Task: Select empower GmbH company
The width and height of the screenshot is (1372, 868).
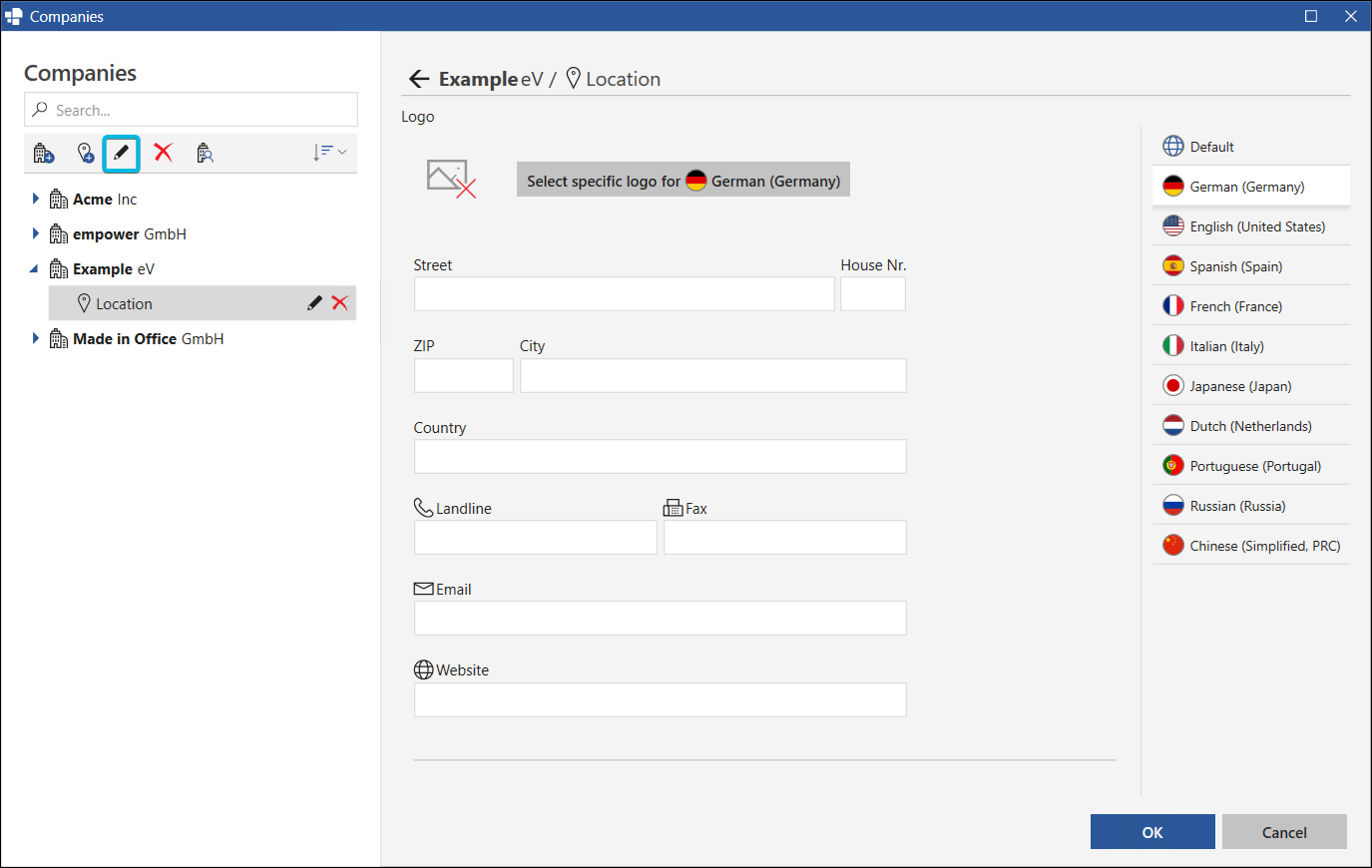Action: tap(130, 234)
